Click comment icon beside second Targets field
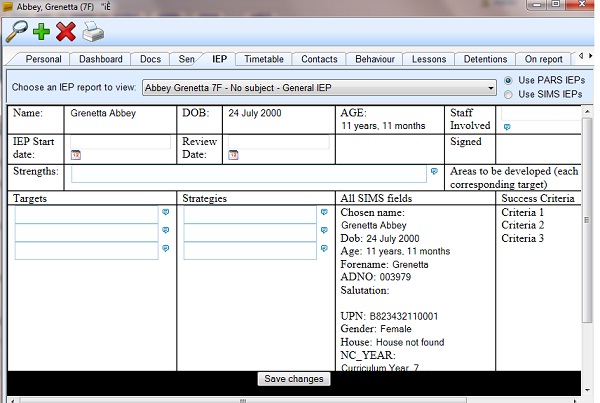 165,230
